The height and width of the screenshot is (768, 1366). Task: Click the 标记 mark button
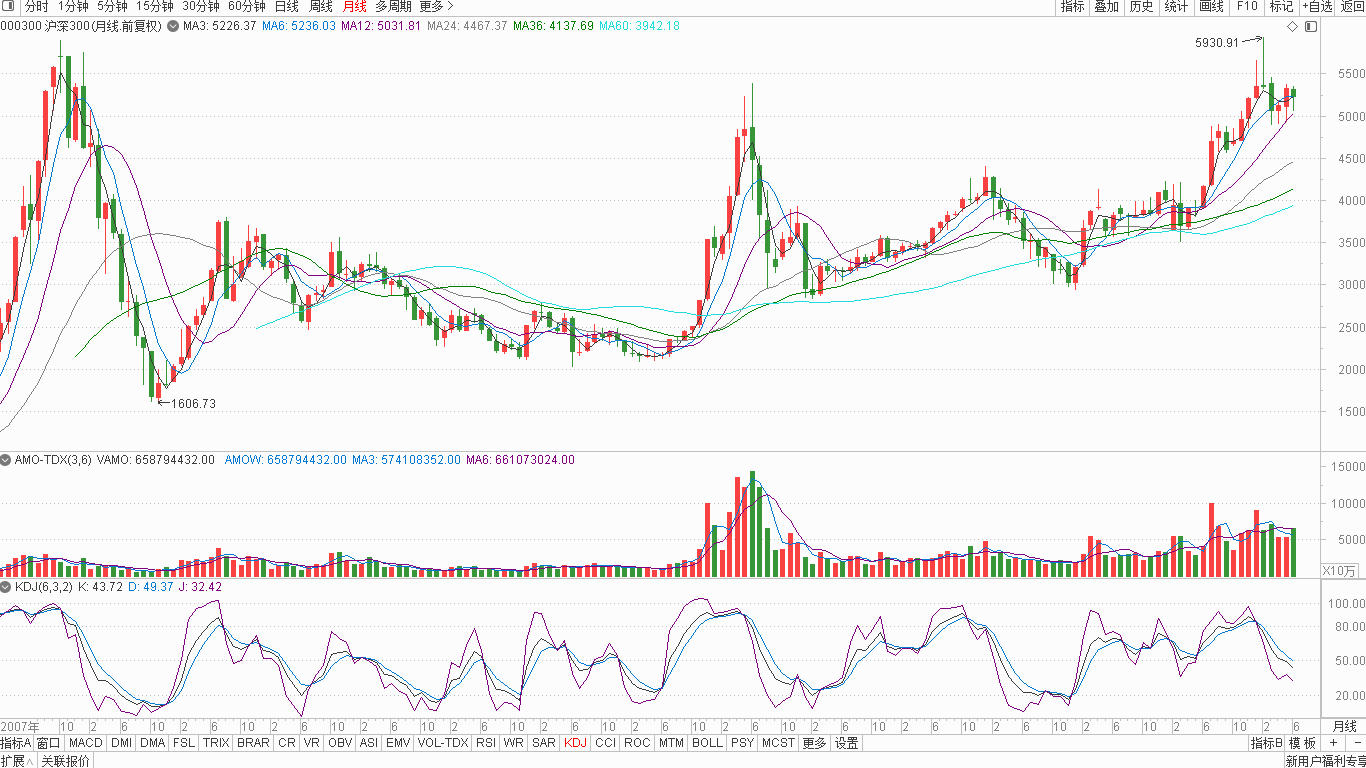pyautogui.click(x=1281, y=6)
